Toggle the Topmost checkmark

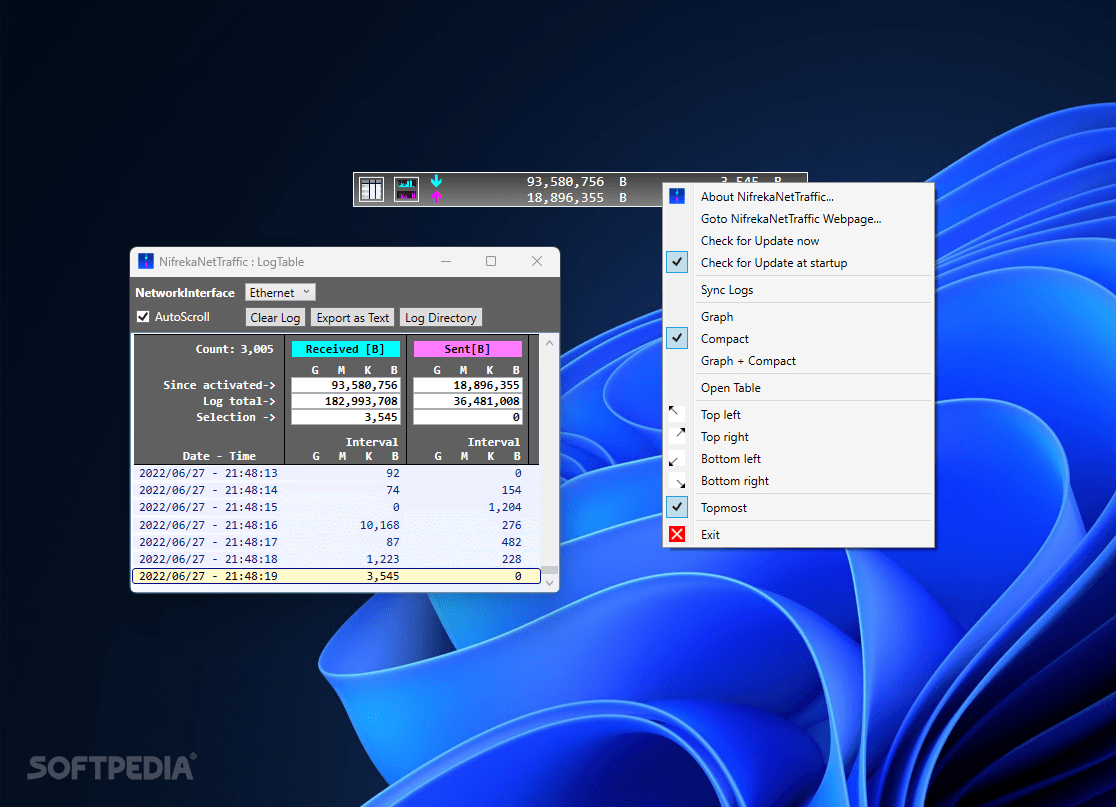(x=677, y=507)
